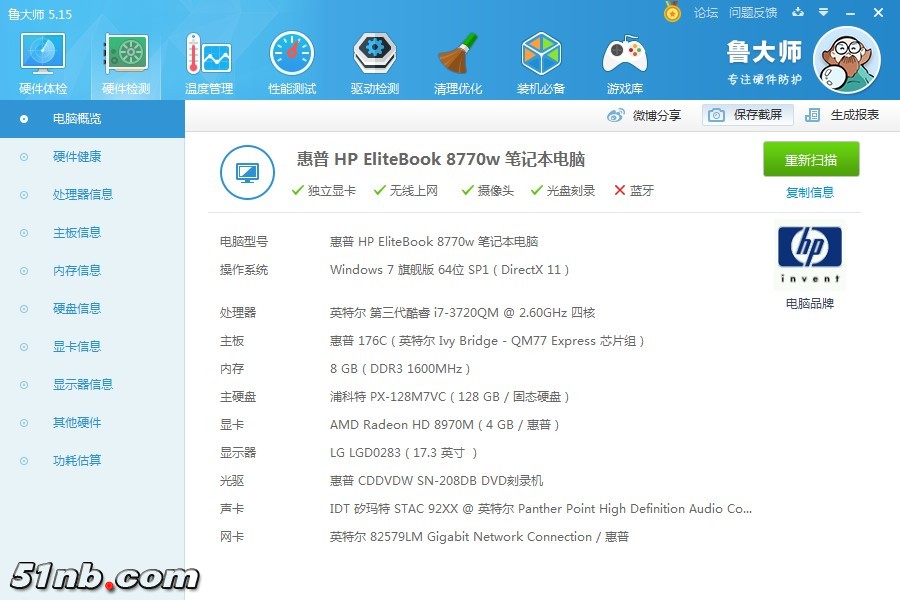
Task: Click the Weibo share icon
Action: click(615, 115)
